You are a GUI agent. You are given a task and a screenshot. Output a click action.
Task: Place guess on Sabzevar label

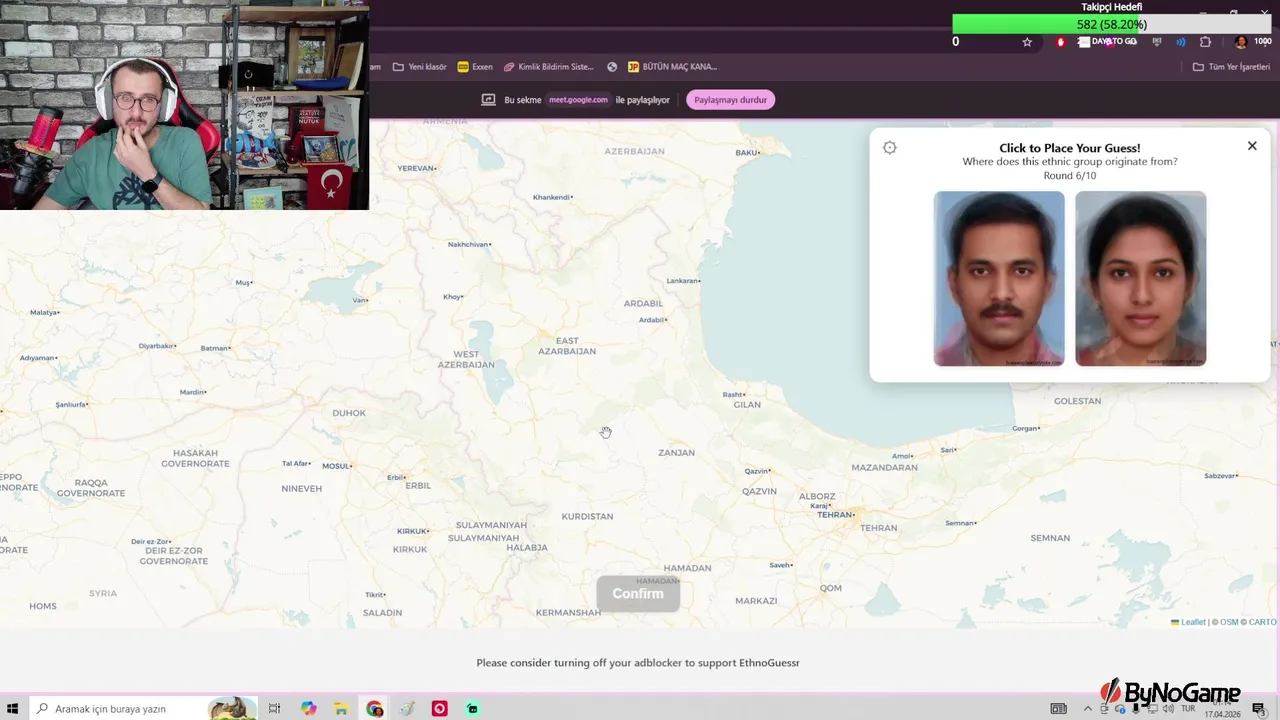[x=1220, y=476]
